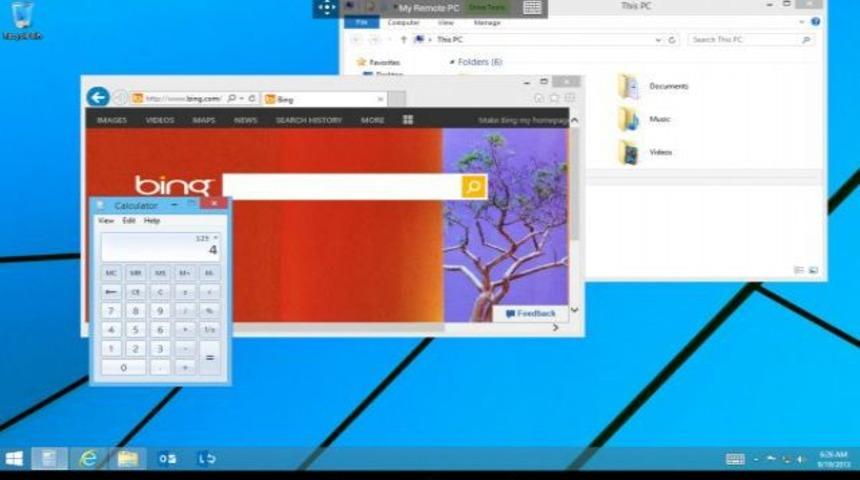Viewport: 860px width, 480px height.
Task: Click the IE horizontal scrollbar right arrow
Action: pos(556,327)
